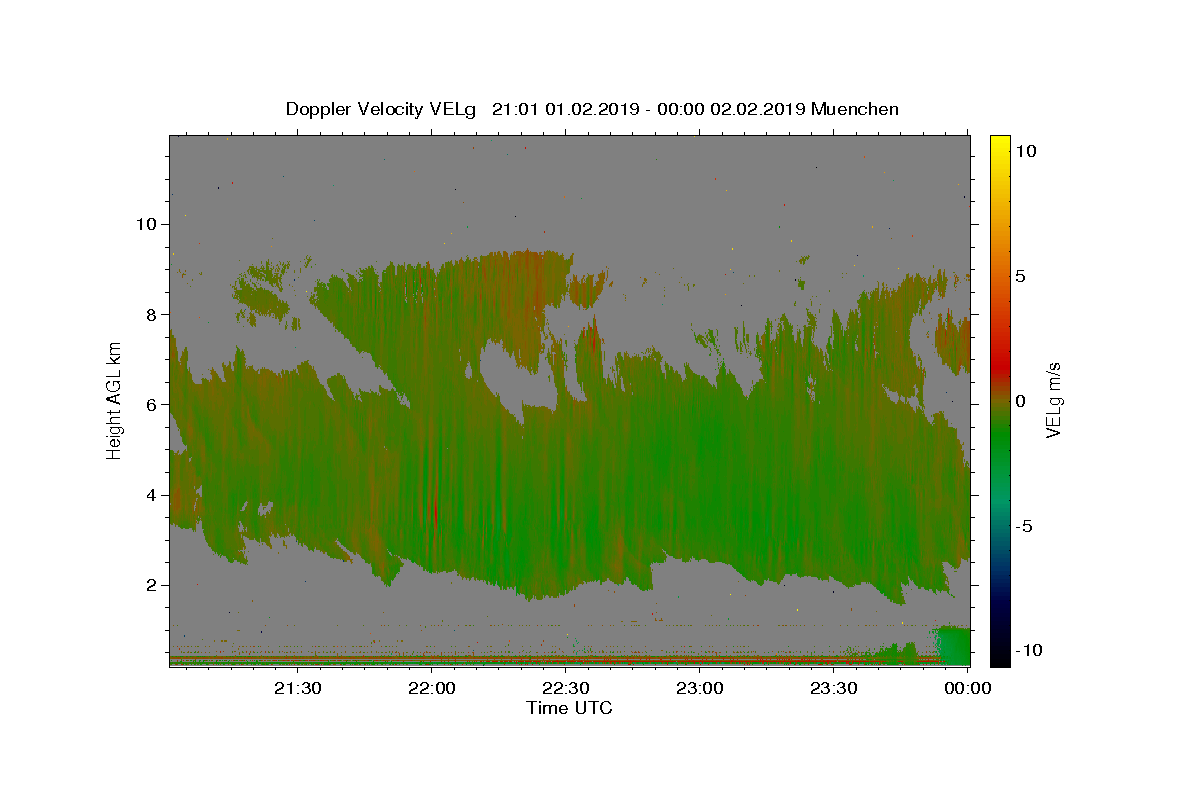Click the colorbar value 0
The width and height of the screenshot is (1200, 800).
coord(1021,401)
